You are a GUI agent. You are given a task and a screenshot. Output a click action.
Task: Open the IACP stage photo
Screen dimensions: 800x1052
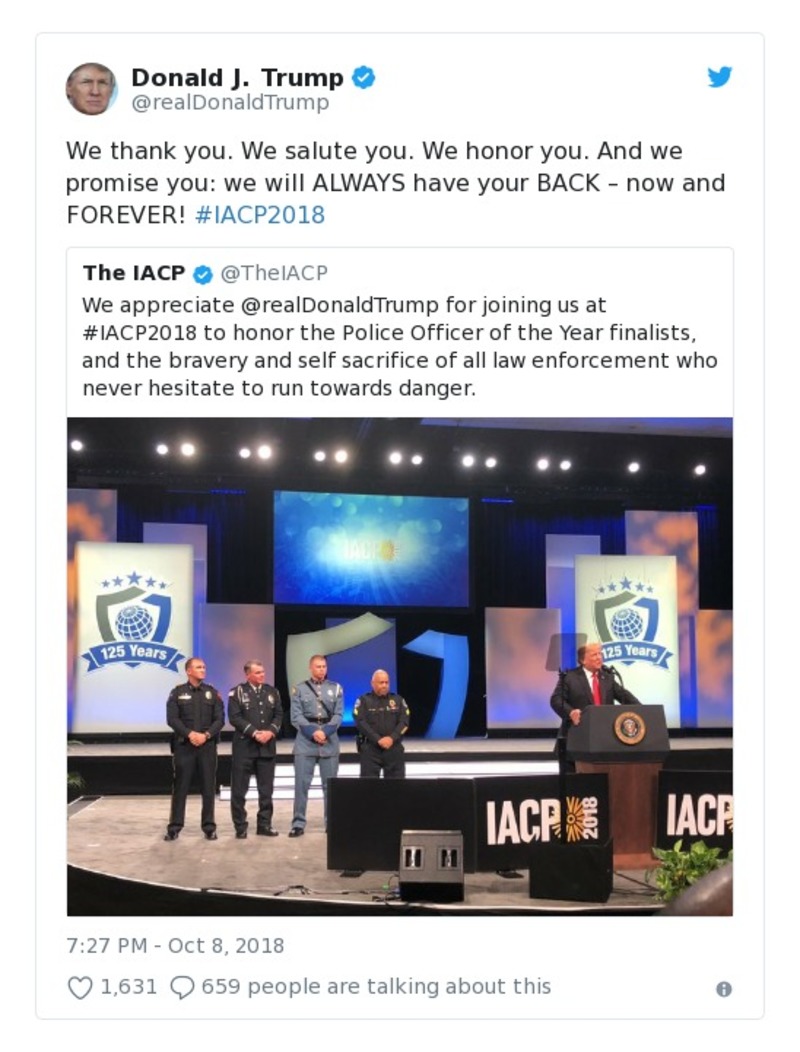tap(399, 665)
